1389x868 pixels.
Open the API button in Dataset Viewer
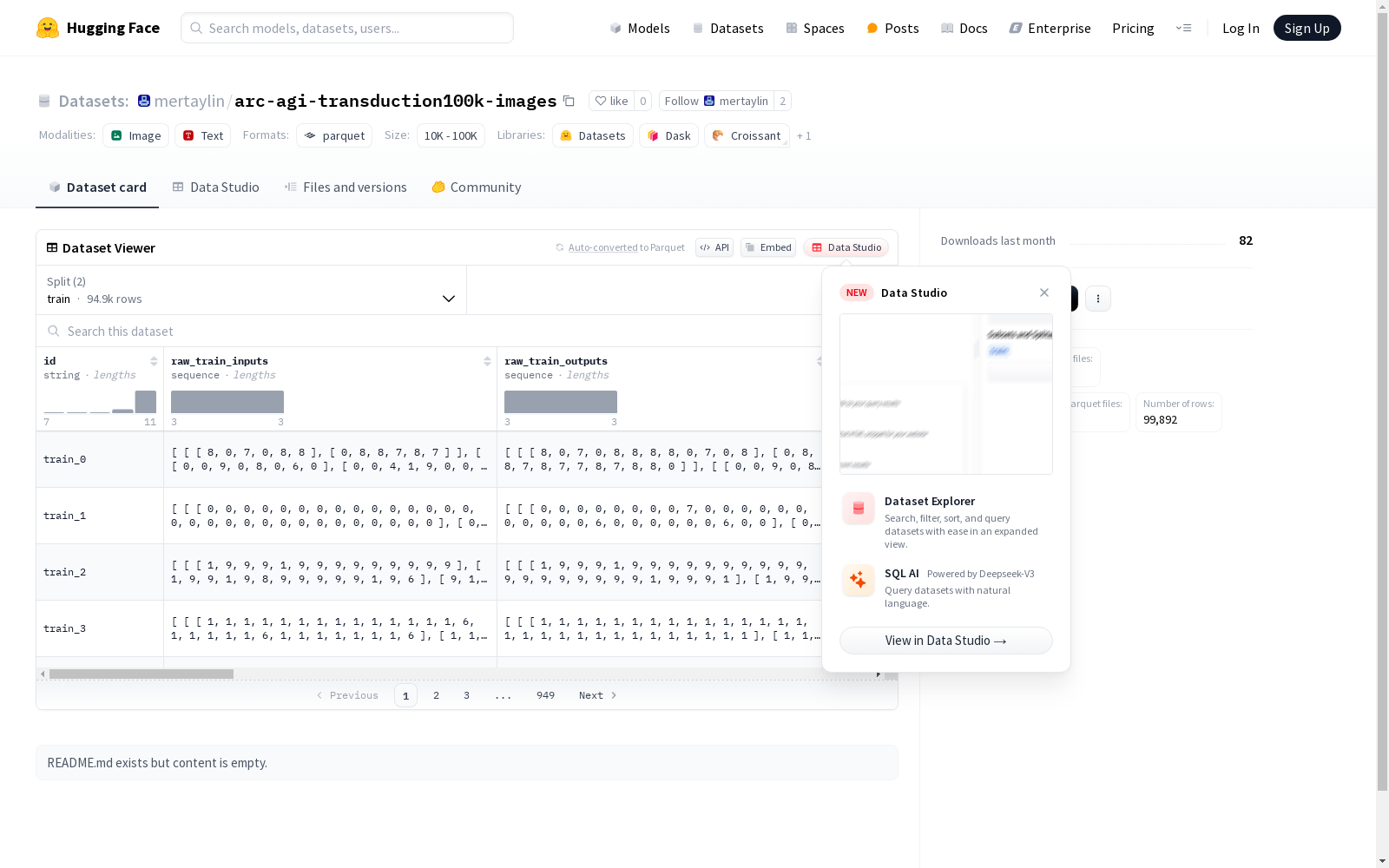pos(714,247)
